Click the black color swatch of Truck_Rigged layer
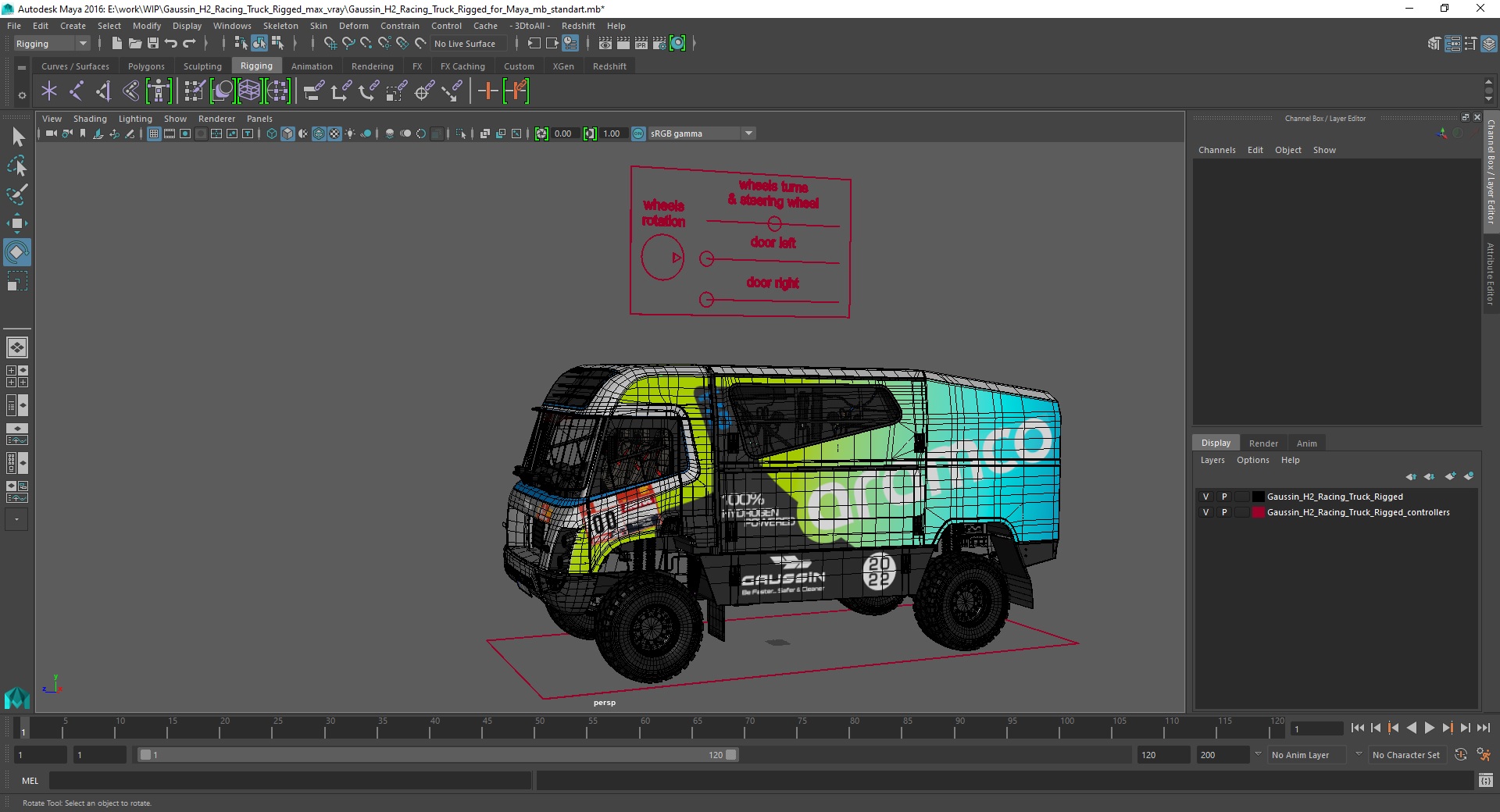 pos(1258,497)
